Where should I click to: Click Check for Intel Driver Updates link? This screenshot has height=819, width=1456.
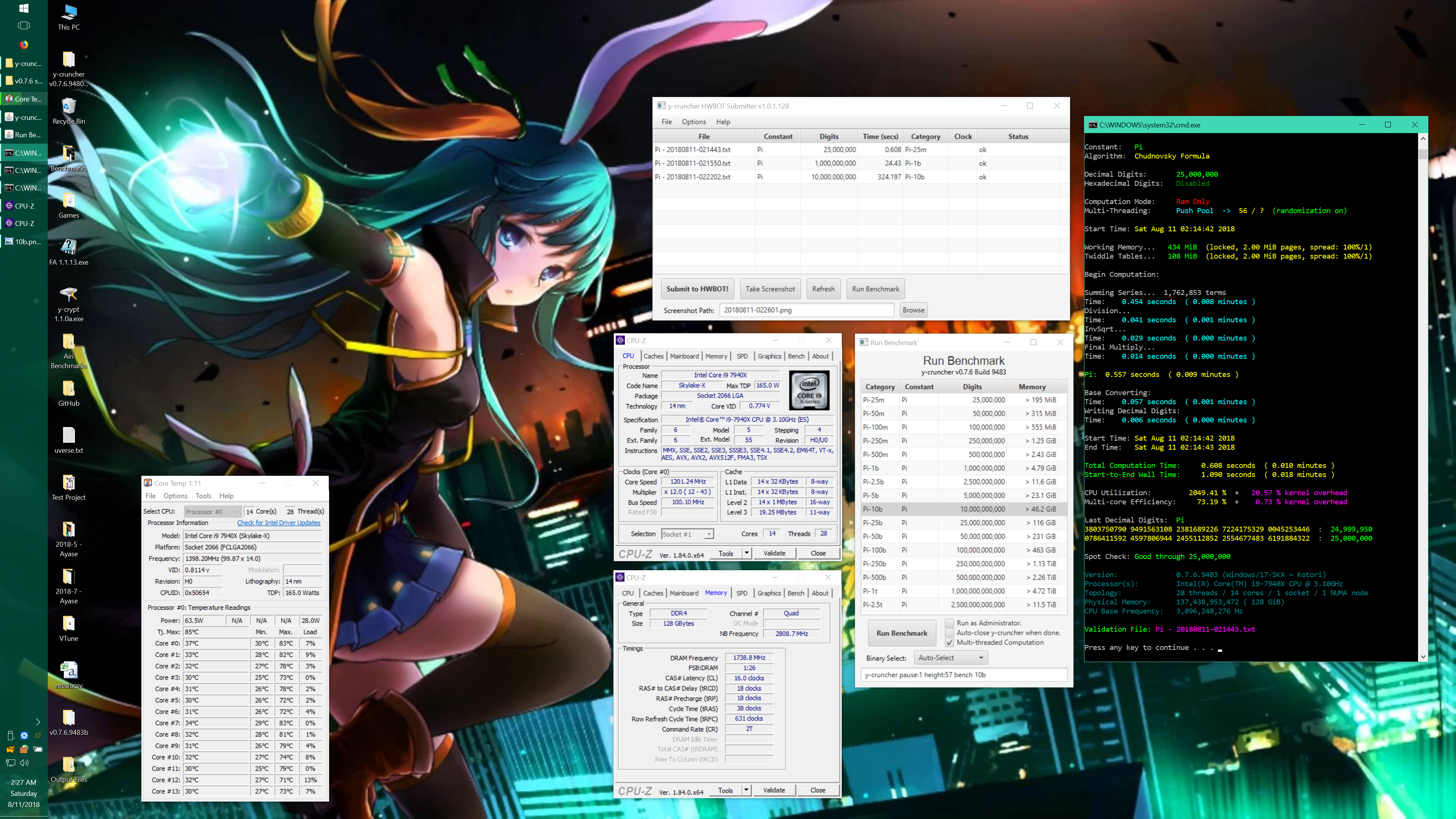pyautogui.click(x=279, y=523)
